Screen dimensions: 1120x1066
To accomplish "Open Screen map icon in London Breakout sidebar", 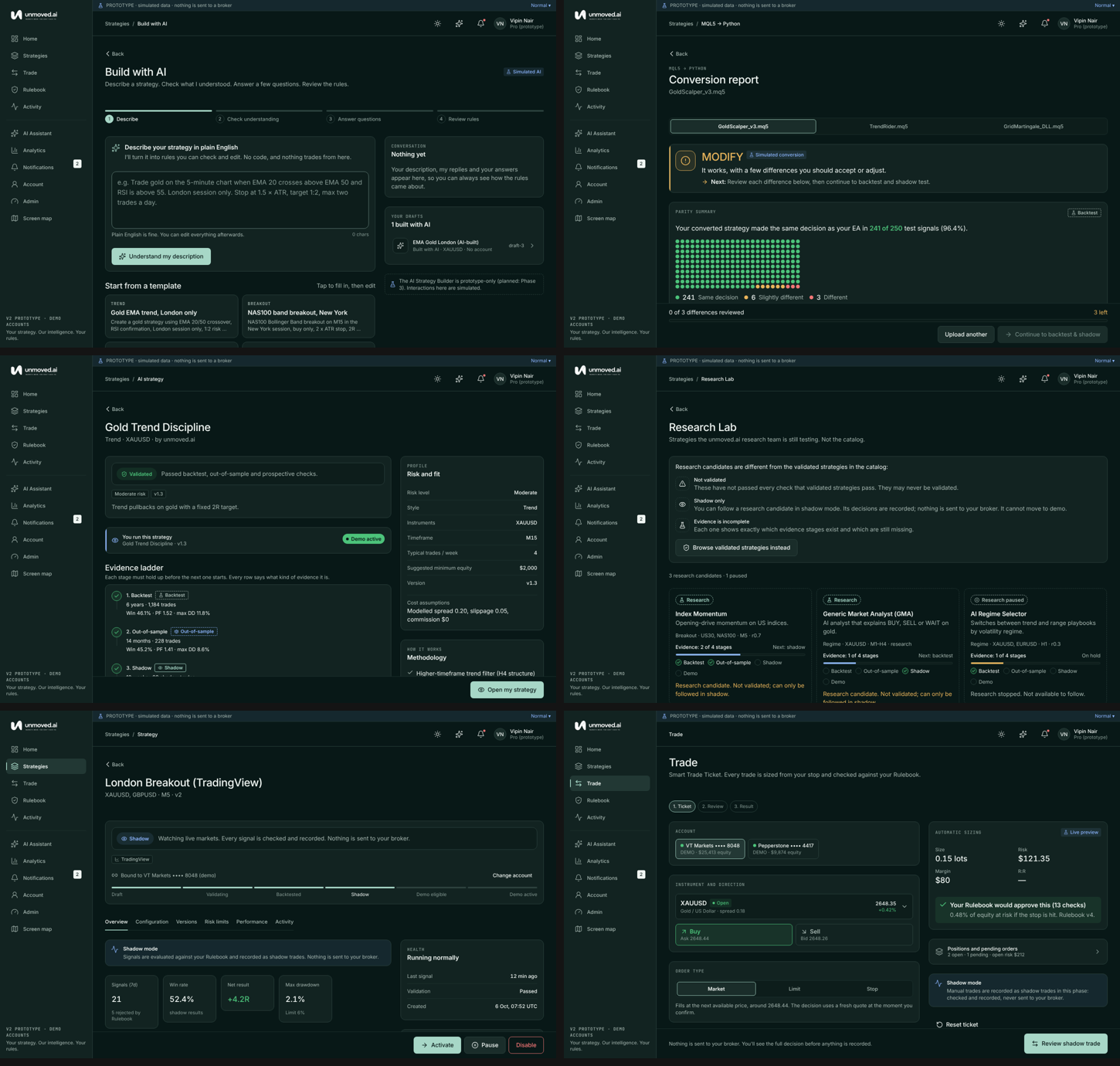I will [x=15, y=929].
